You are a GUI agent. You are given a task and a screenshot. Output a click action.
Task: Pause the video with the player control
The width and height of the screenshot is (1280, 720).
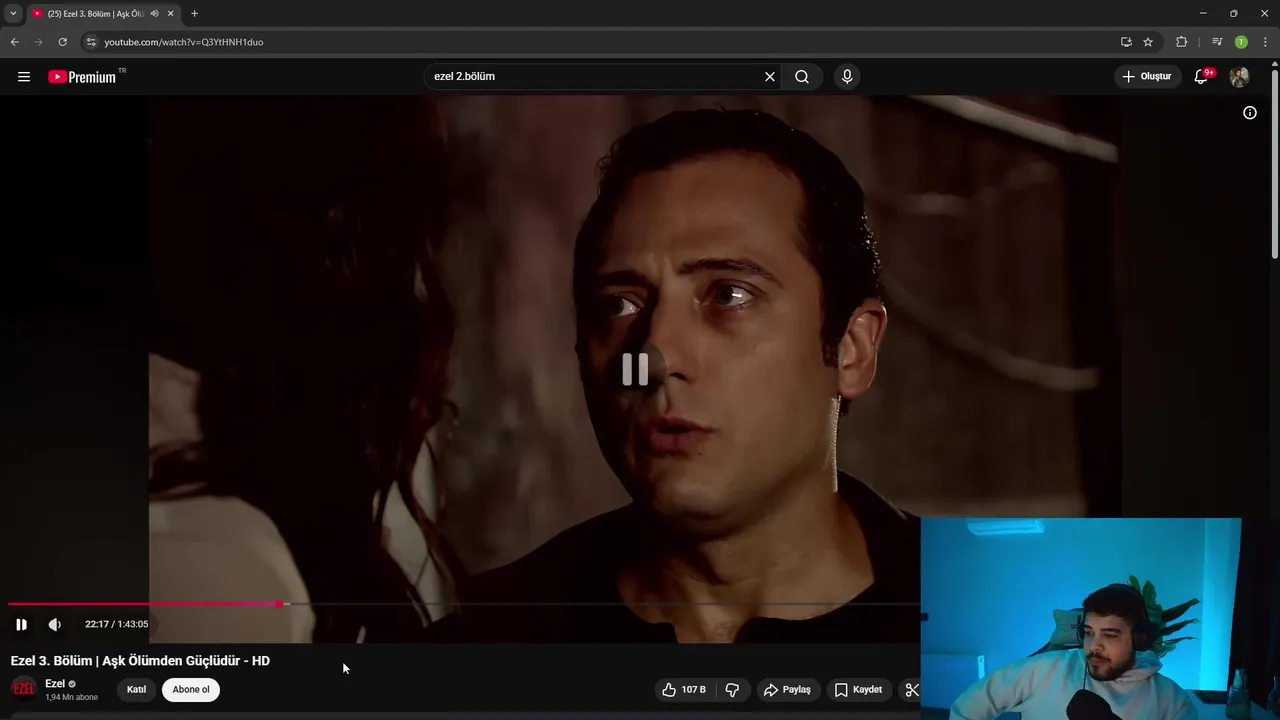(21, 624)
